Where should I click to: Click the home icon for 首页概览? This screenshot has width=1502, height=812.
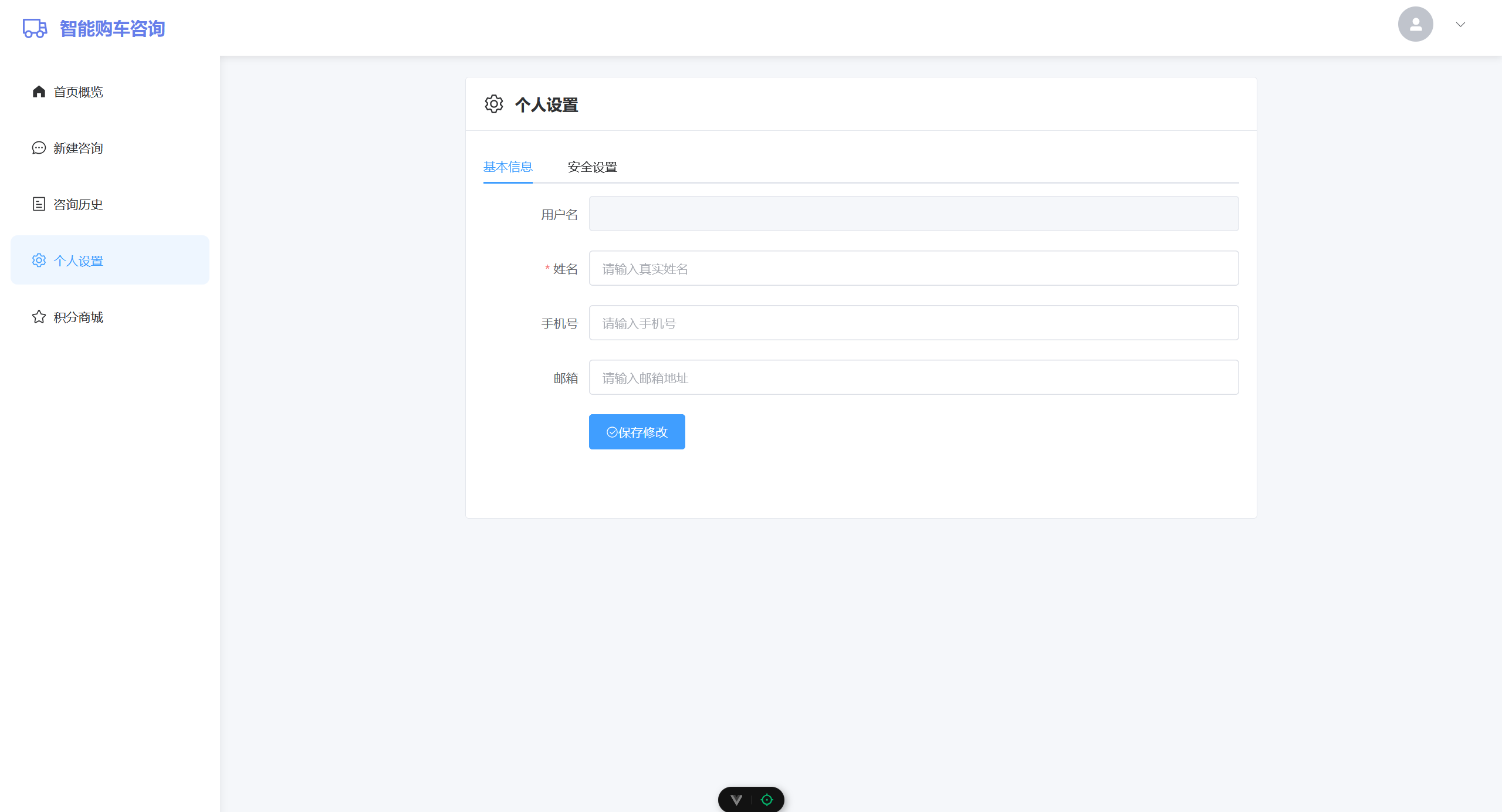(39, 92)
